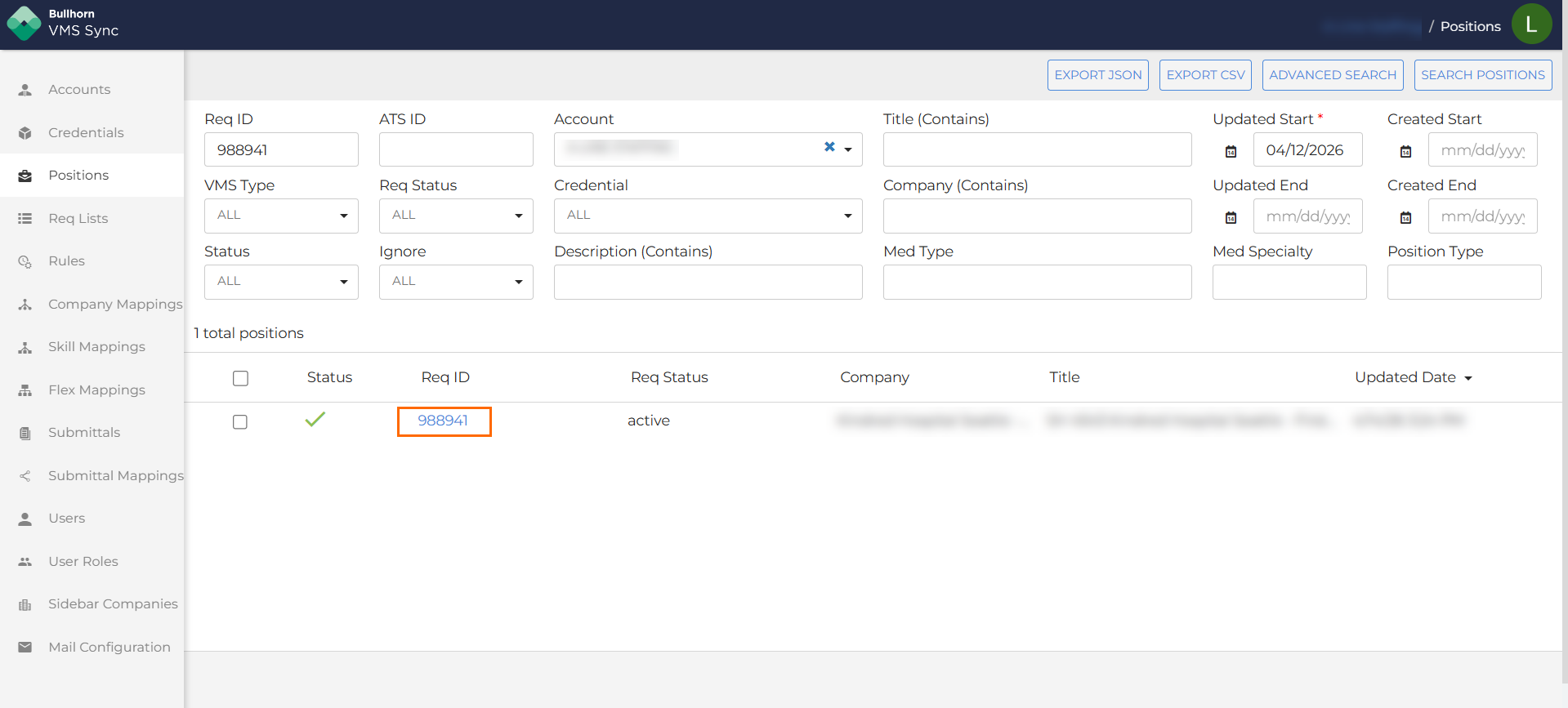Expand the Ignore dropdown
The height and width of the screenshot is (708, 1568).
point(456,282)
